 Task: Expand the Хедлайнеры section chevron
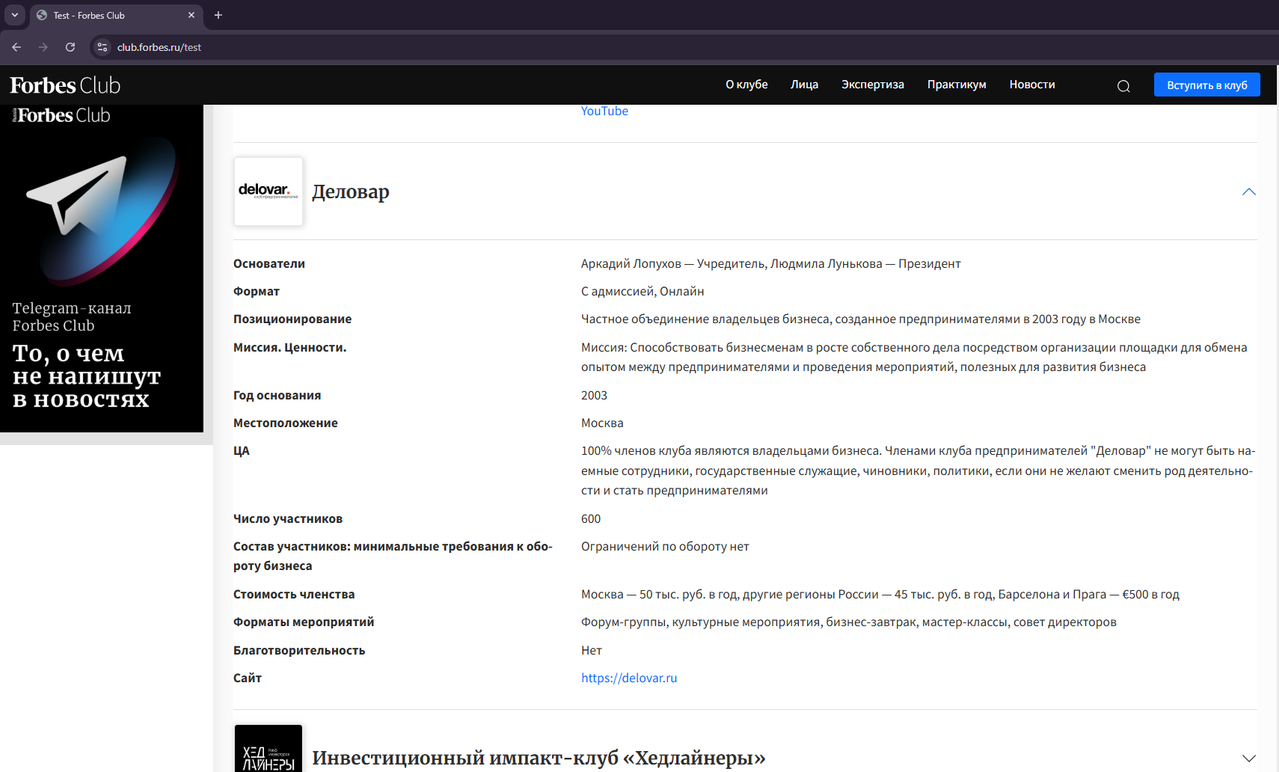1248,759
